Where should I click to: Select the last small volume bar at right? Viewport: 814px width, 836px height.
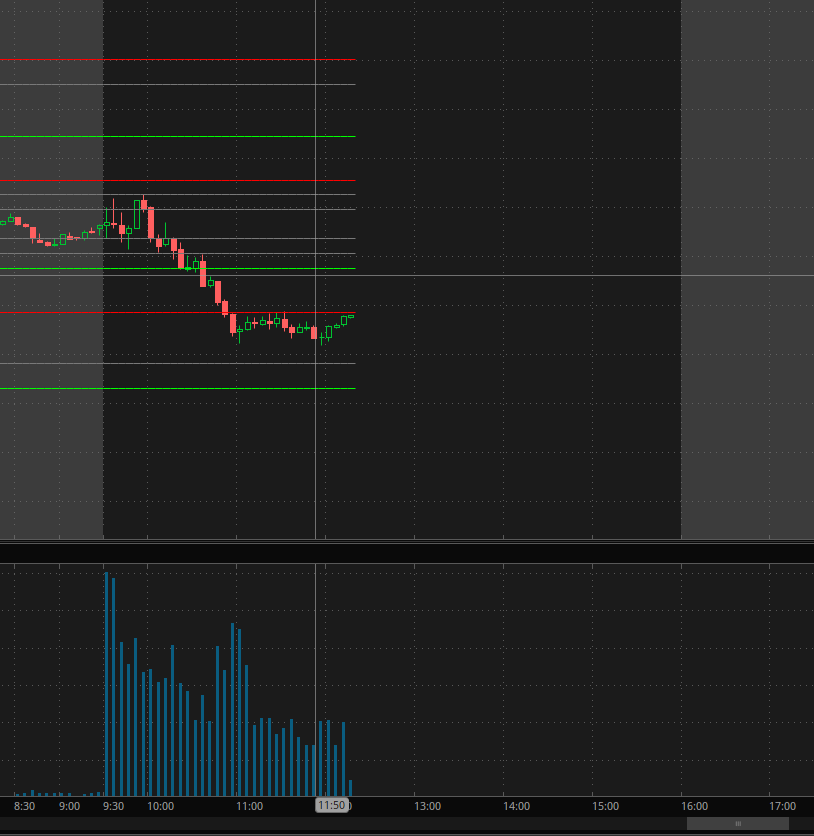tap(350, 787)
